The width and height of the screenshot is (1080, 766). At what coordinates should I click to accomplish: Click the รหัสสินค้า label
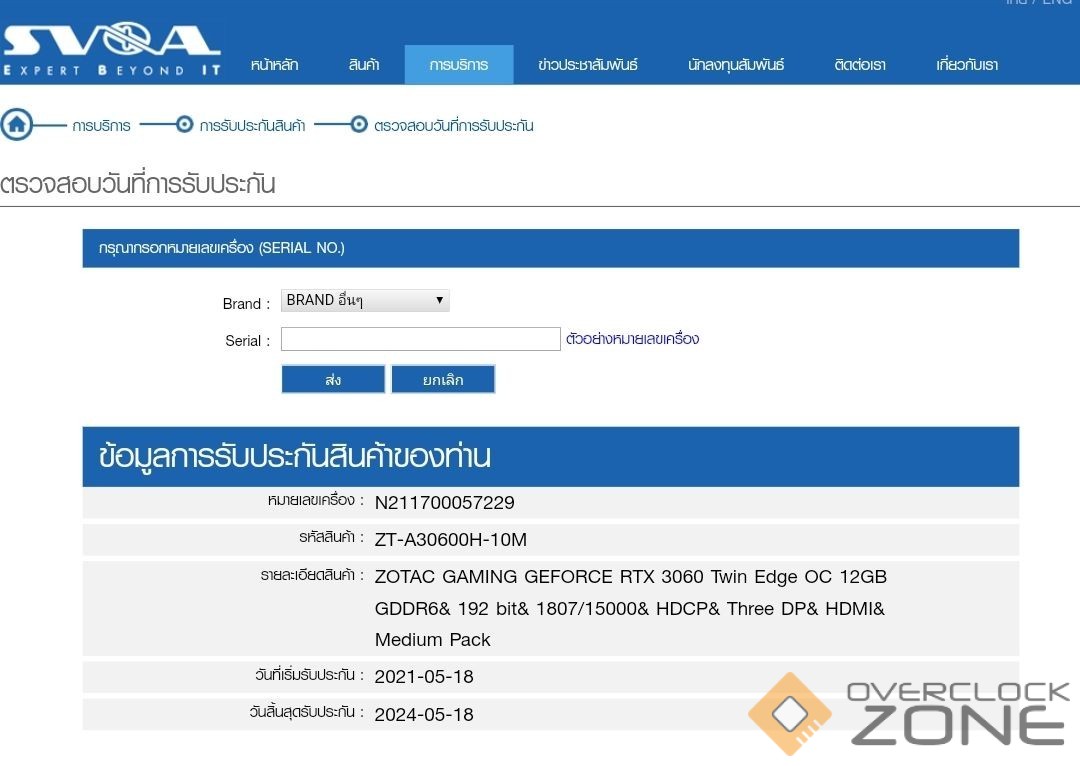[331, 537]
